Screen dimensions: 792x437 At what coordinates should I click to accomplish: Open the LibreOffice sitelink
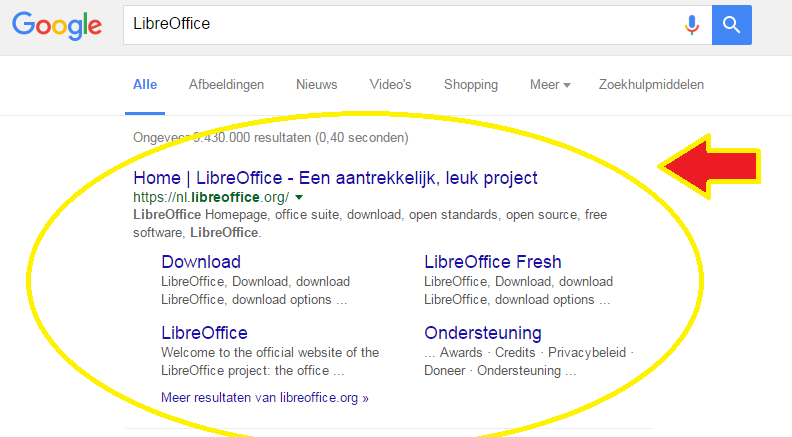[x=204, y=333]
